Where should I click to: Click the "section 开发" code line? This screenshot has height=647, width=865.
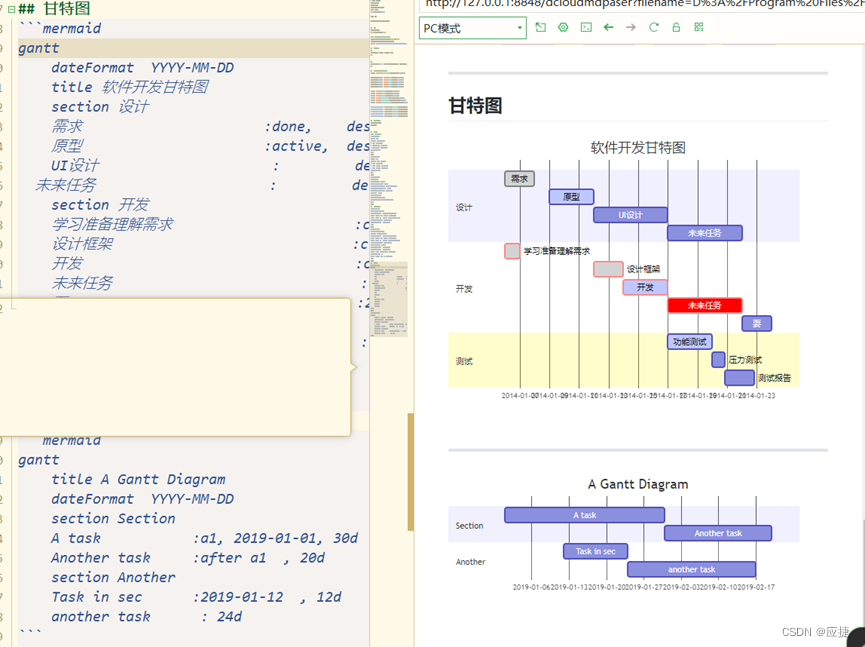100,205
